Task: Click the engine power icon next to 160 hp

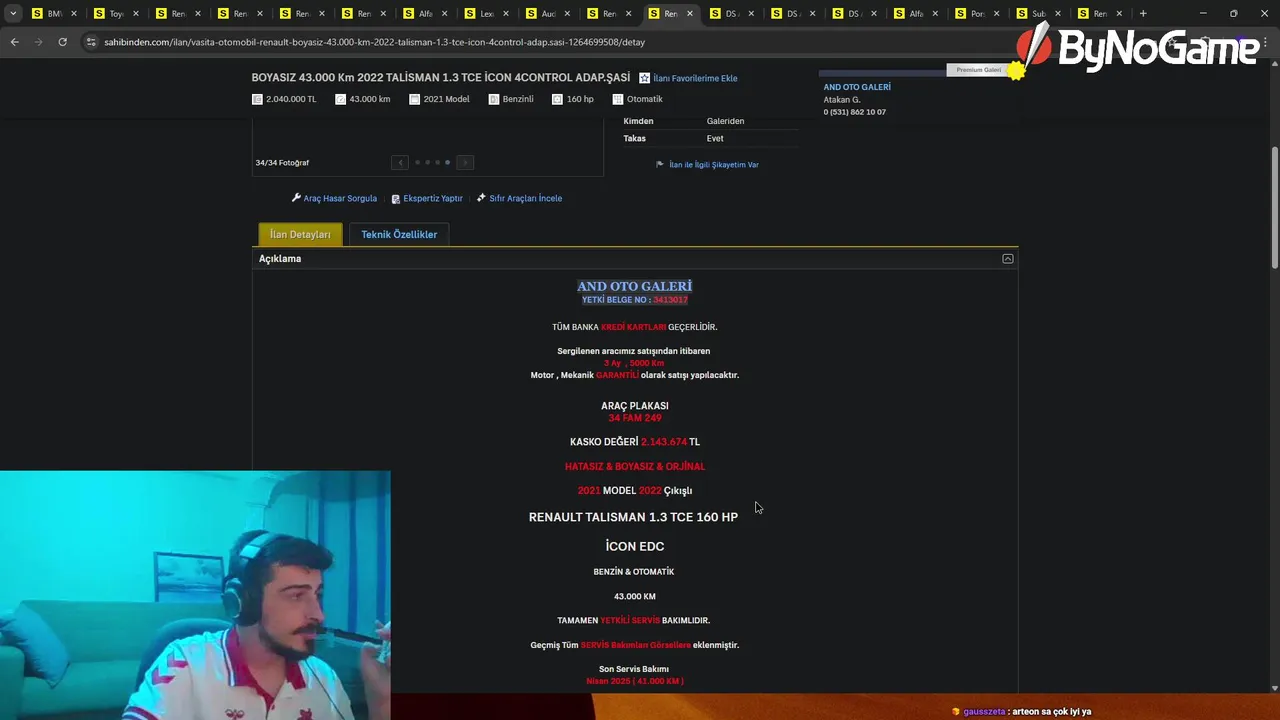Action: pos(557,99)
